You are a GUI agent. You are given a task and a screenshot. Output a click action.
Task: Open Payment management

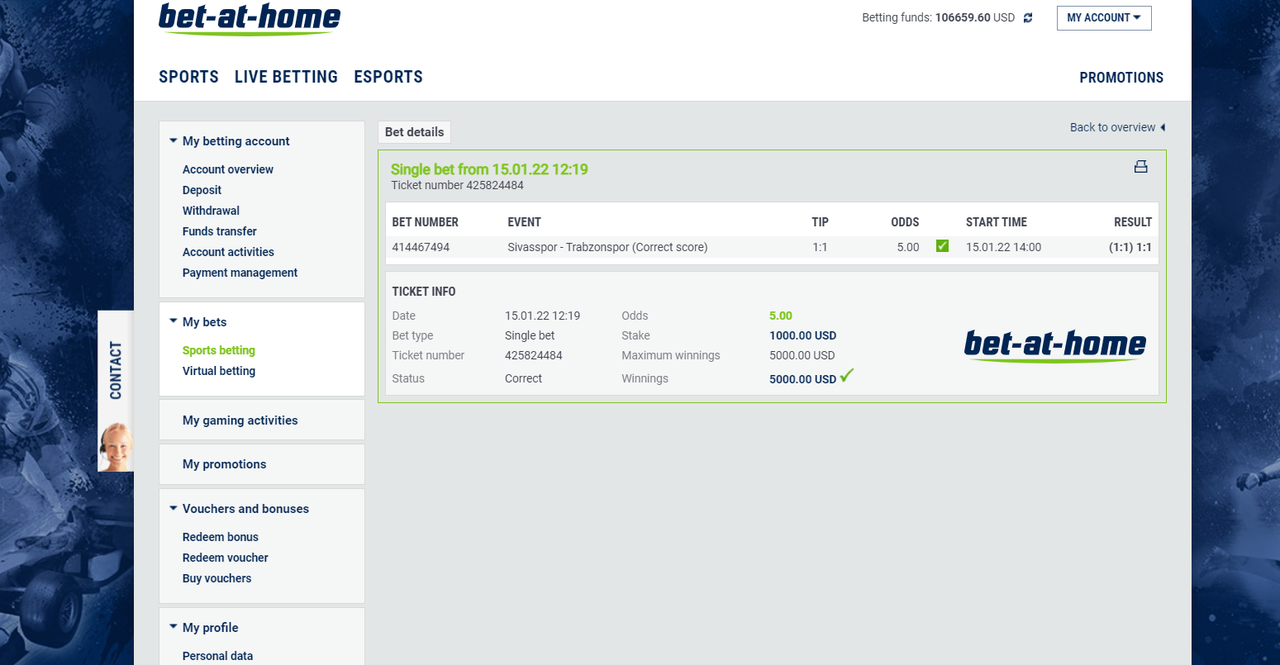(x=240, y=273)
